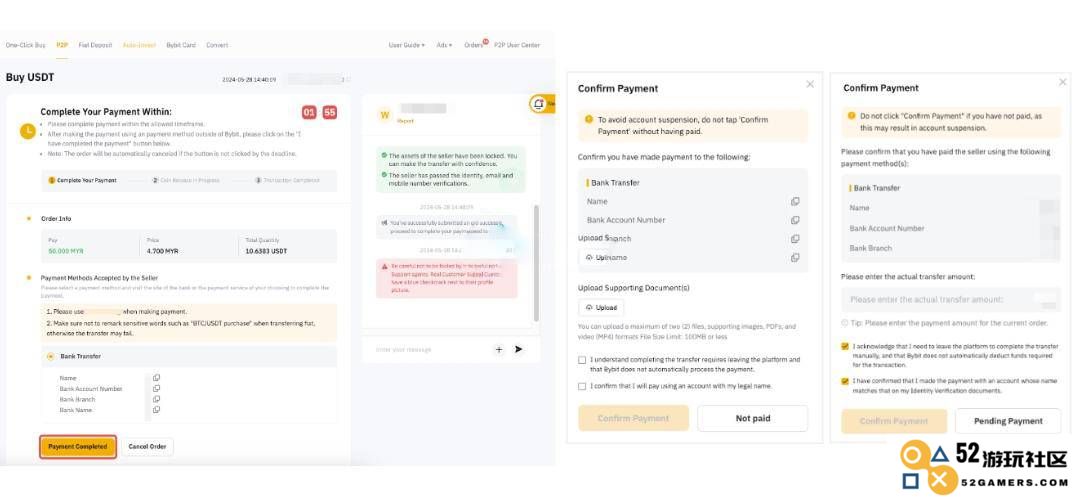Screen dimensions: 1077x500
Task: Click Upload supporting document button
Action: [x=602, y=308]
